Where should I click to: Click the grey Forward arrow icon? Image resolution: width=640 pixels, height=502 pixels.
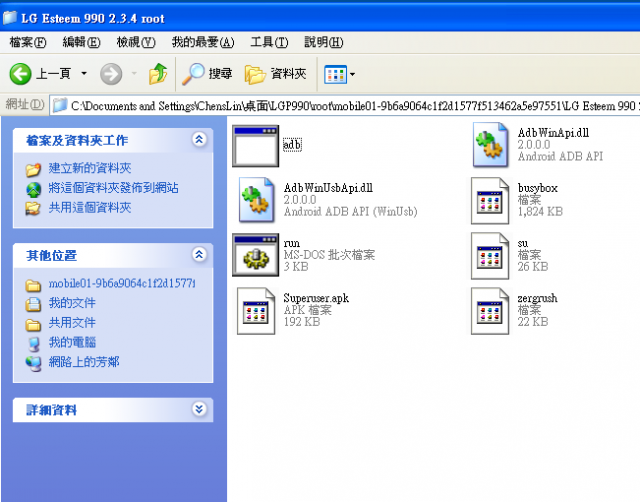pos(111,74)
